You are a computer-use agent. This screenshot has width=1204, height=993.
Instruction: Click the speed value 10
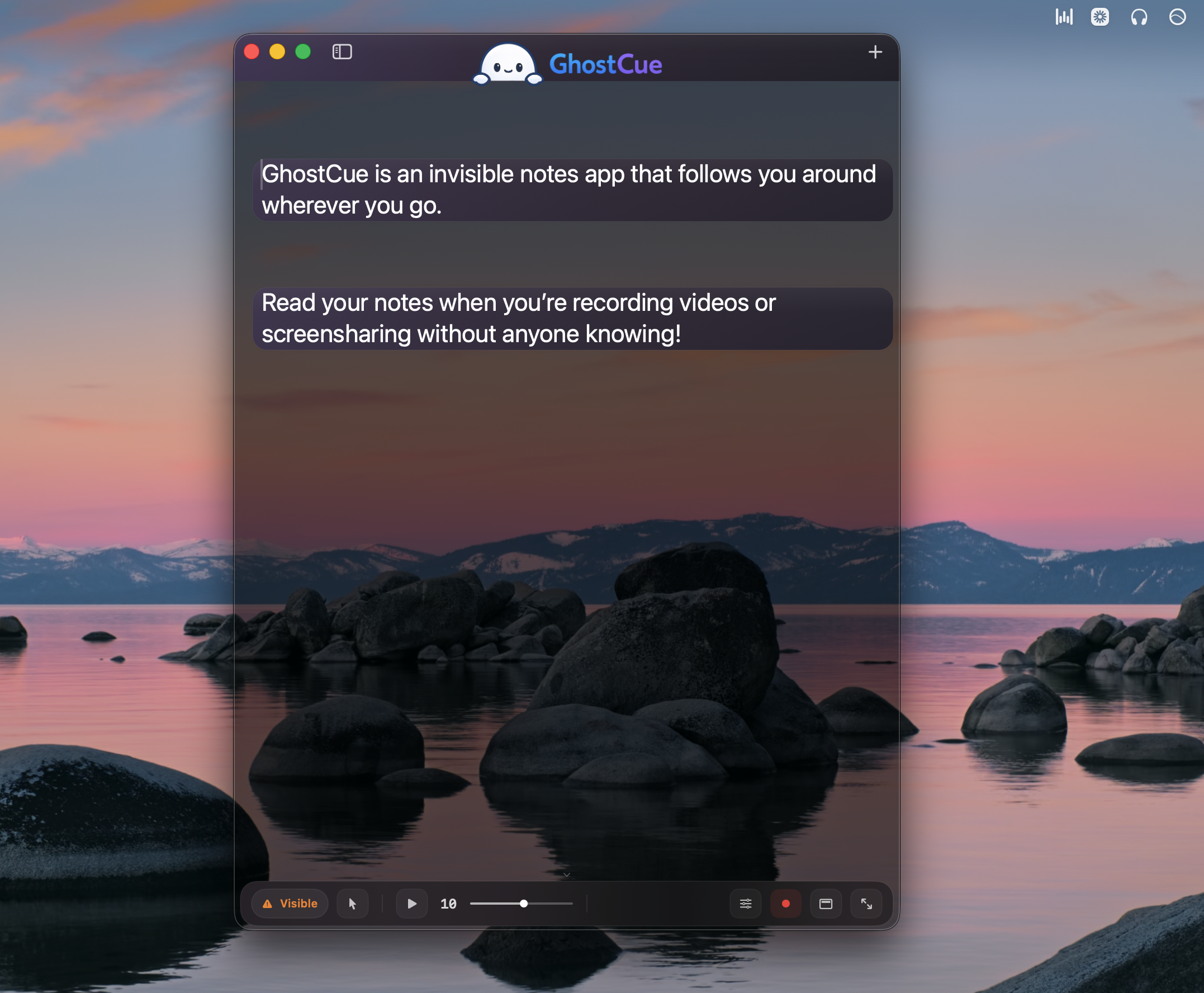tap(448, 904)
